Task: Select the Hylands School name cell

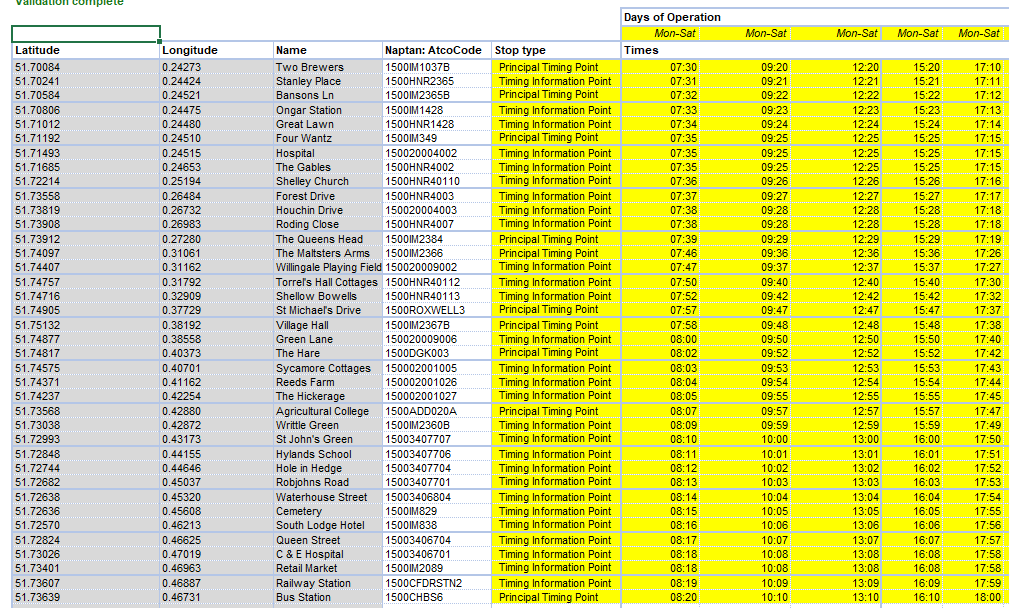Action: click(326, 454)
